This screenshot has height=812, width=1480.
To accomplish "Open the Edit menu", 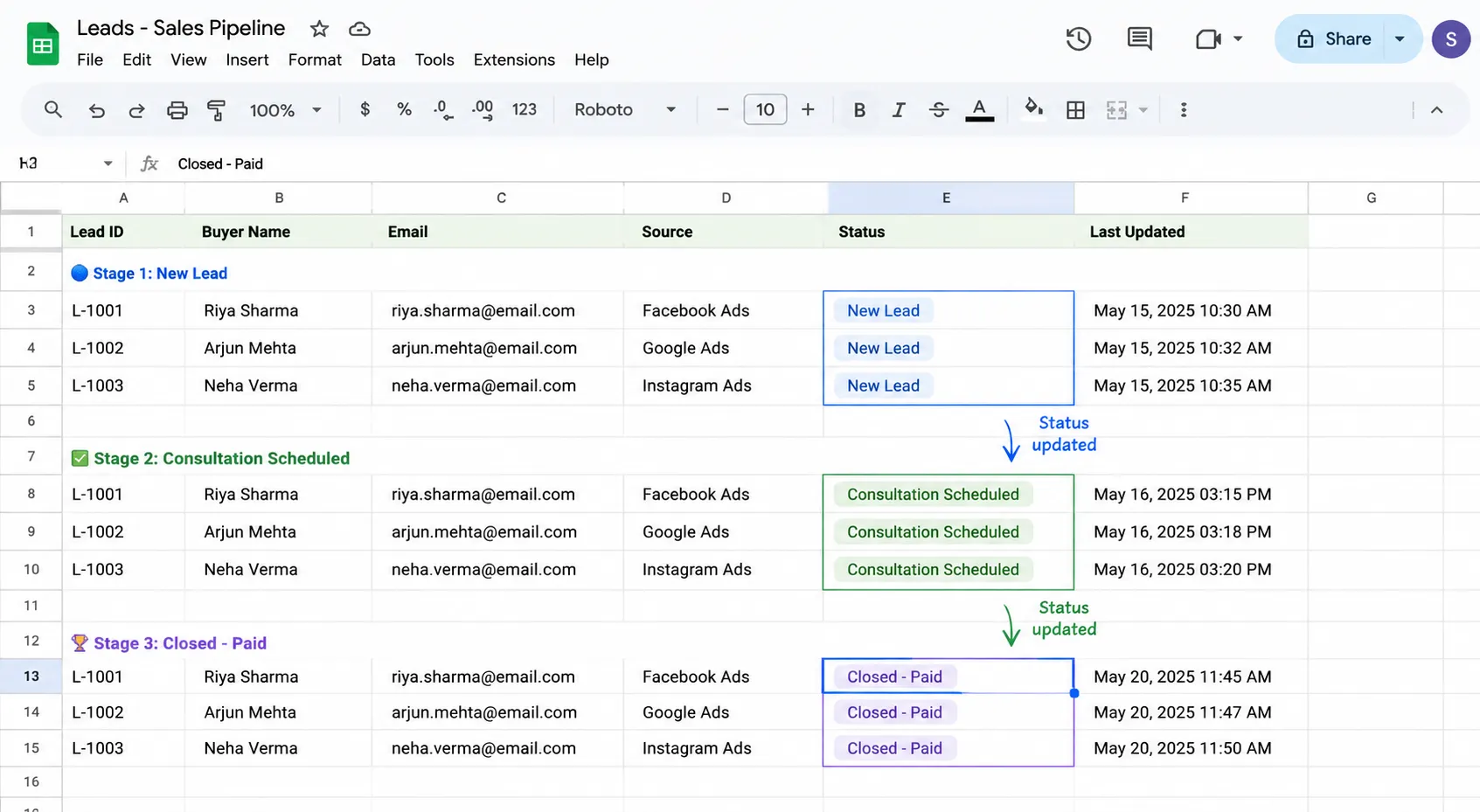I will tap(136, 59).
